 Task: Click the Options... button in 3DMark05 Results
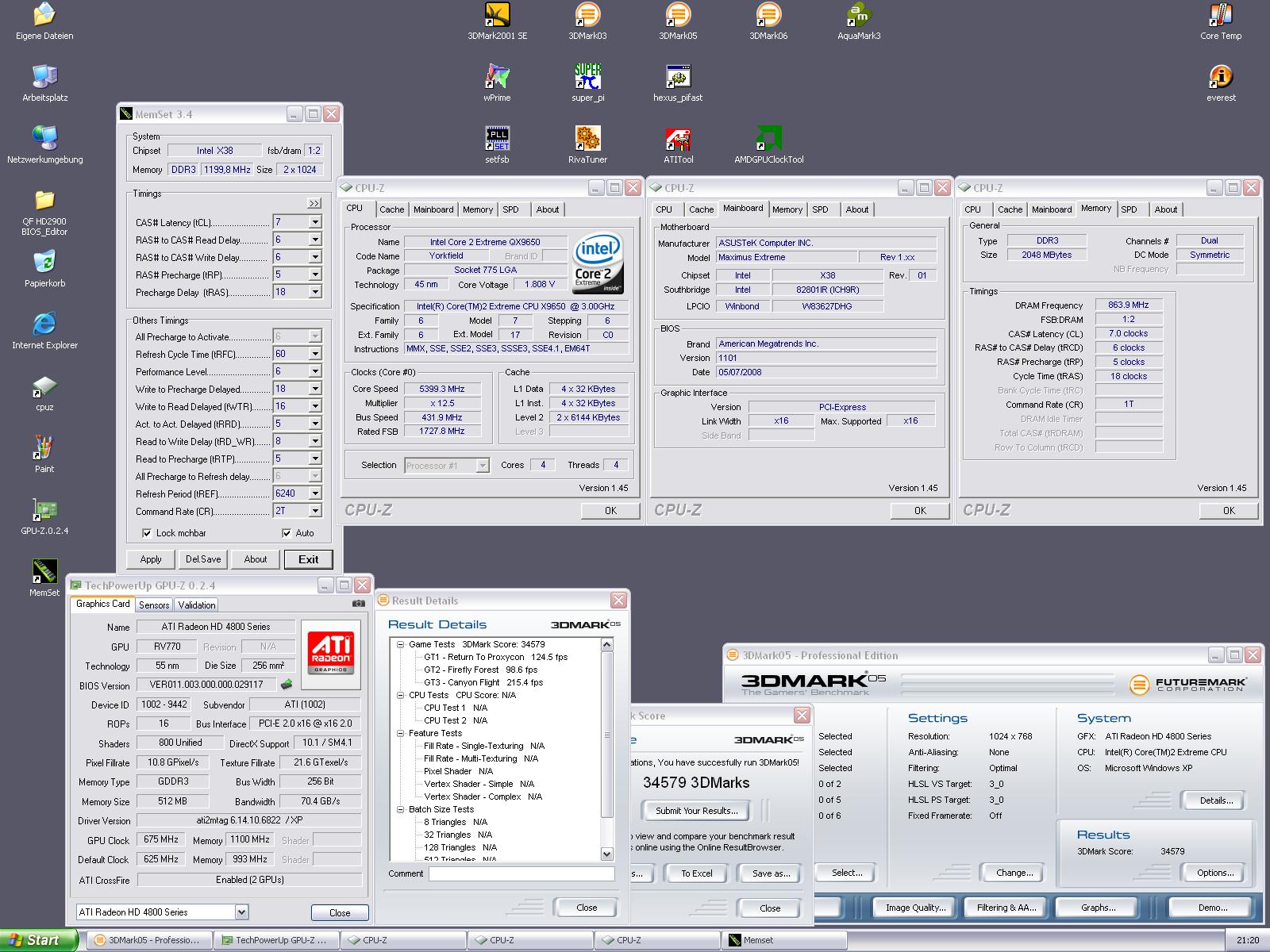pyautogui.click(x=1215, y=873)
